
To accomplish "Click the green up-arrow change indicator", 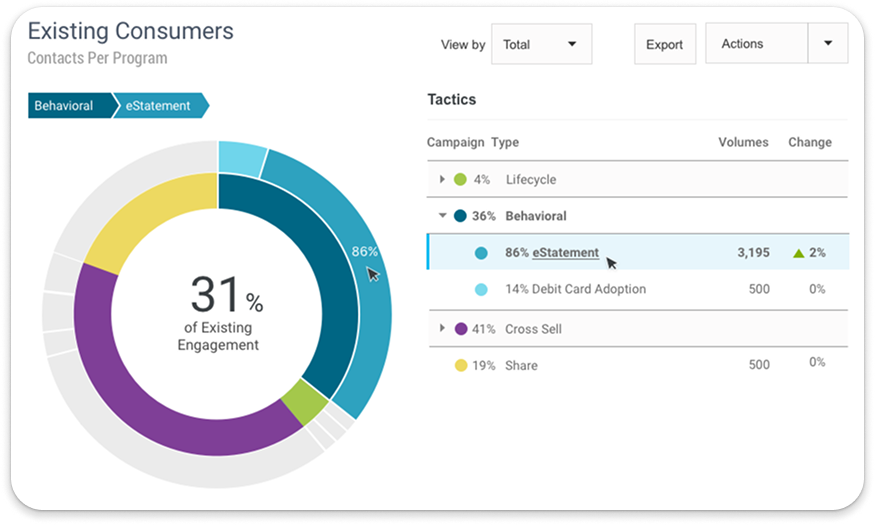I will pyautogui.click(x=799, y=253).
